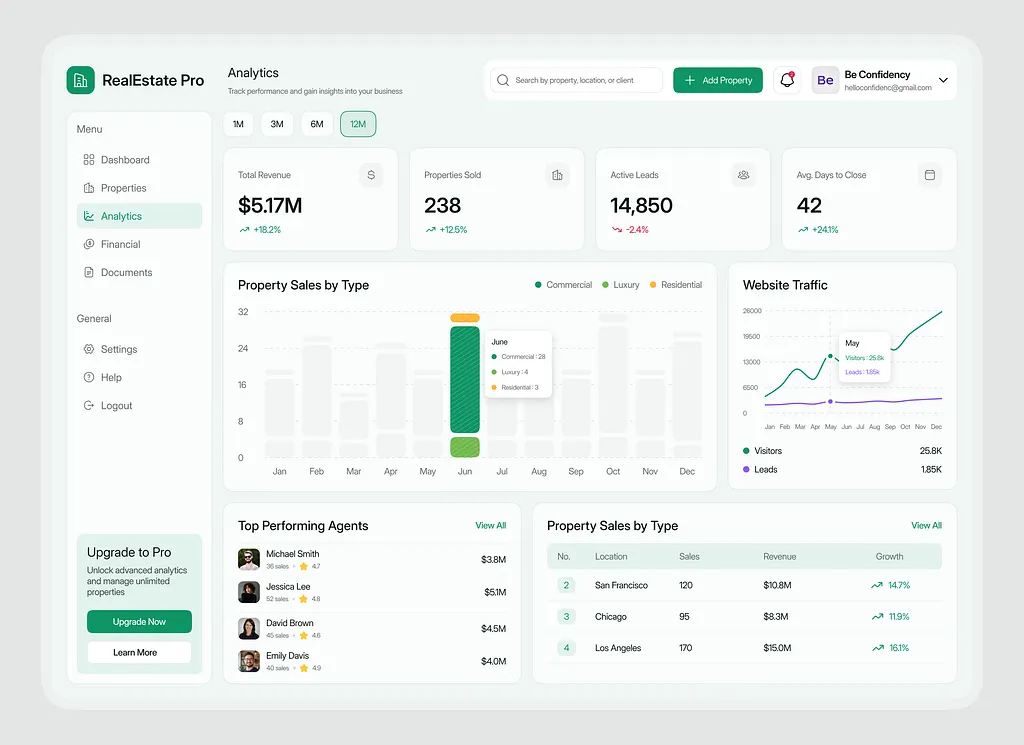Toggle the Commercial legend in sales chart
Image resolution: width=1024 pixels, height=745 pixels.
pyautogui.click(x=564, y=285)
